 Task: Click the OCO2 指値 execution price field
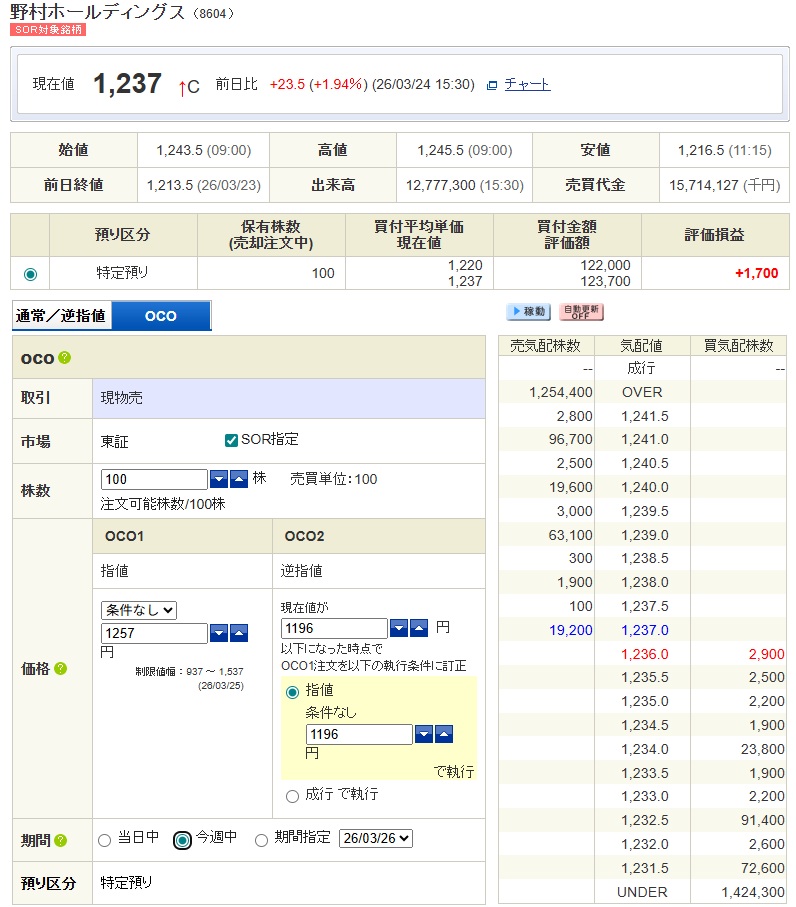[359, 734]
